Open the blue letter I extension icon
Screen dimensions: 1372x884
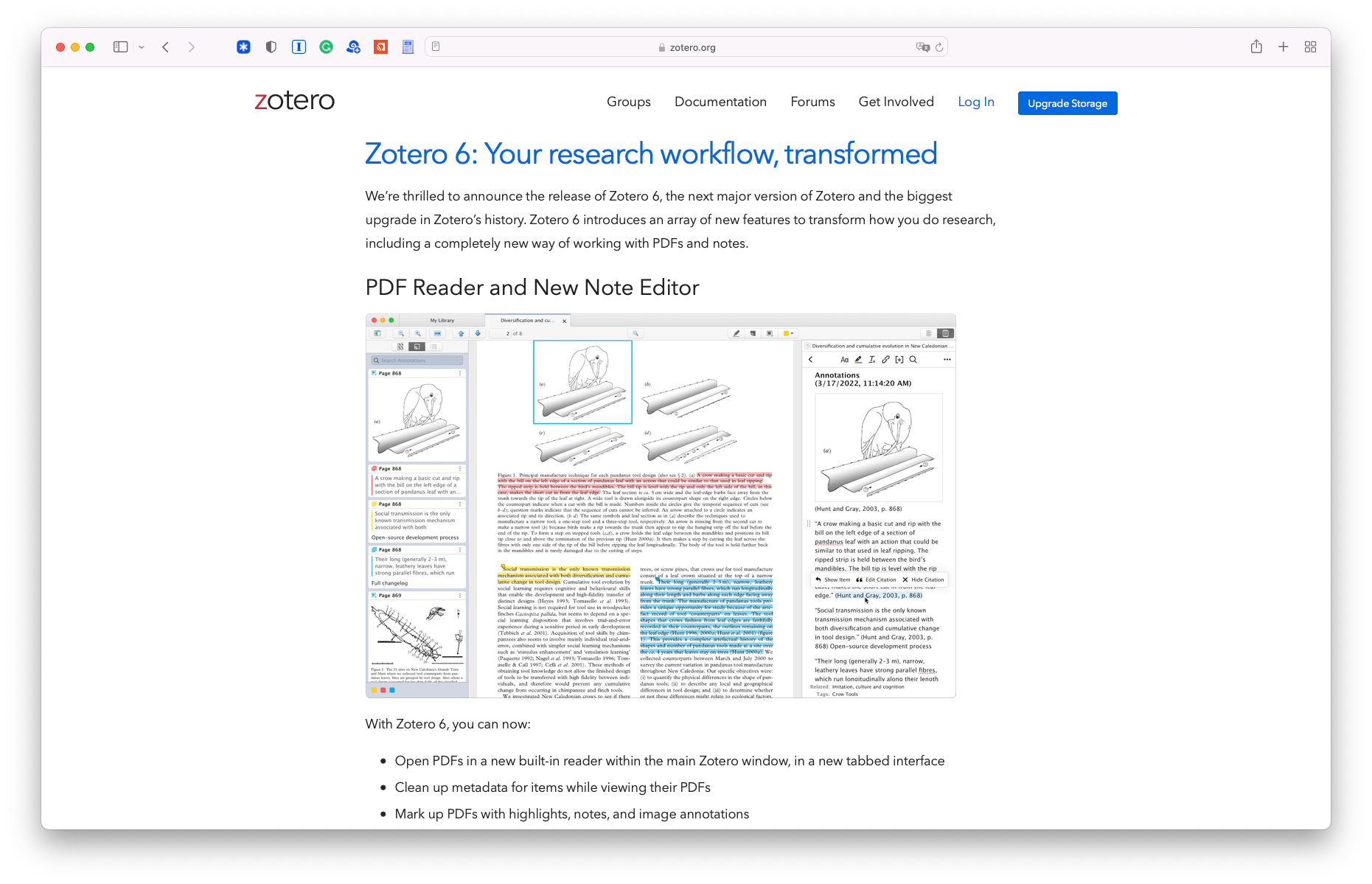pos(299,47)
